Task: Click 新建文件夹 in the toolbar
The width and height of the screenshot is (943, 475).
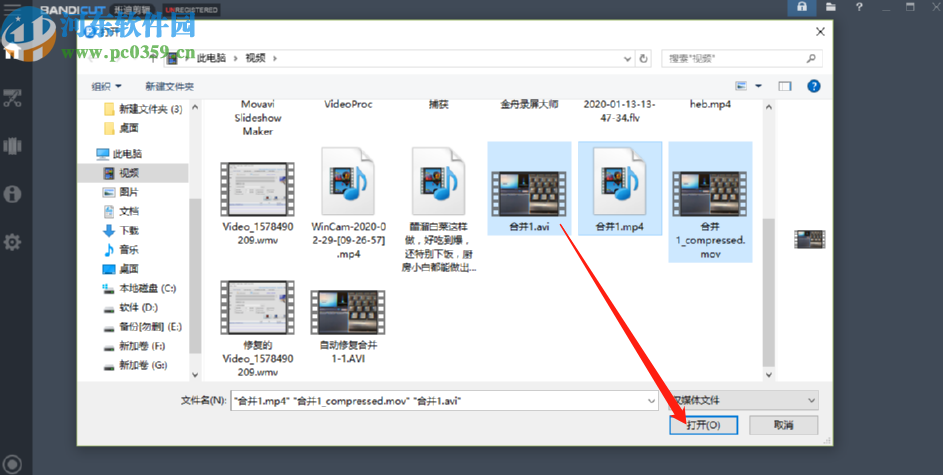Action: (x=170, y=86)
